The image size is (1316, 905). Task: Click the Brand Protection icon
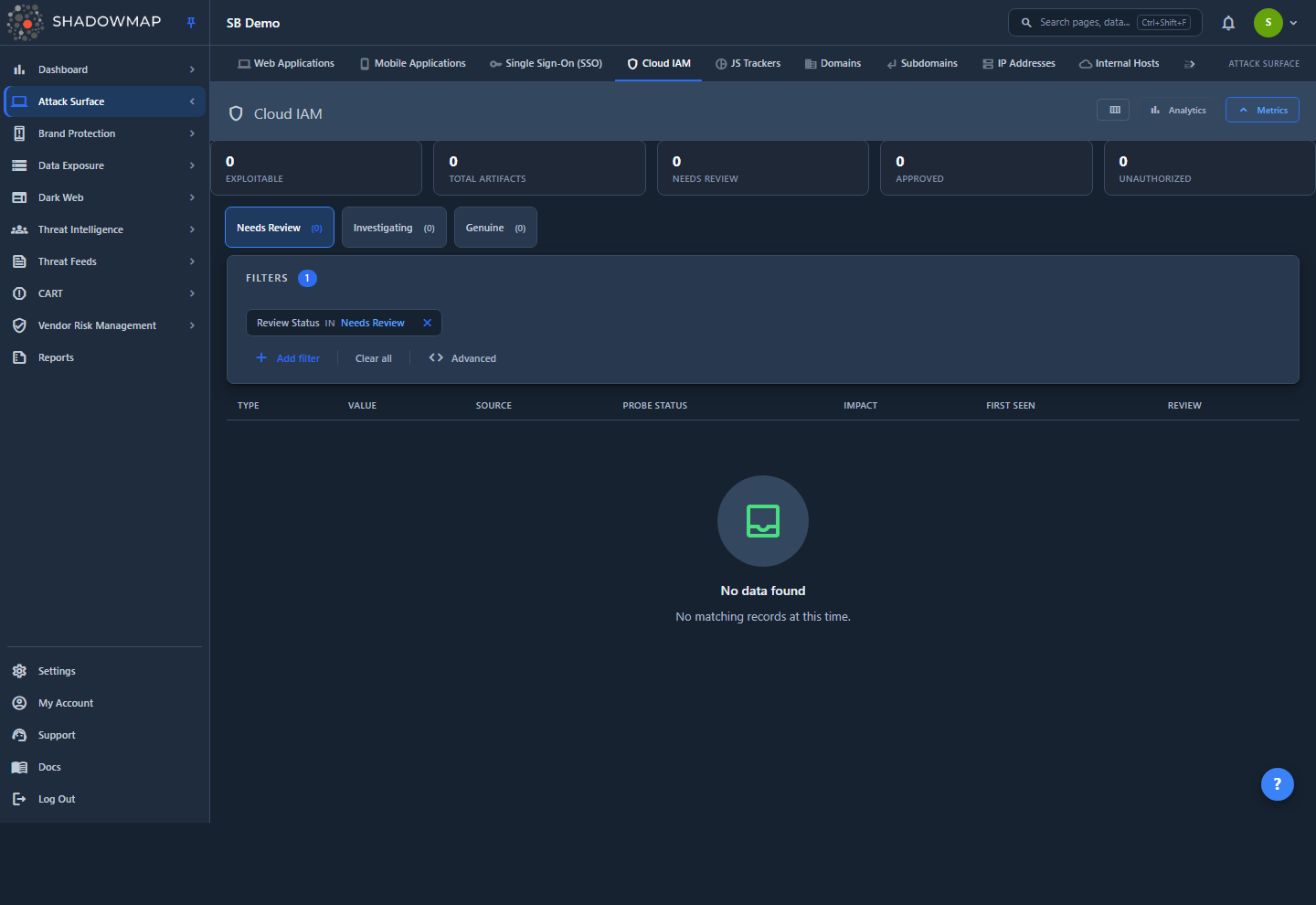(x=19, y=133)
